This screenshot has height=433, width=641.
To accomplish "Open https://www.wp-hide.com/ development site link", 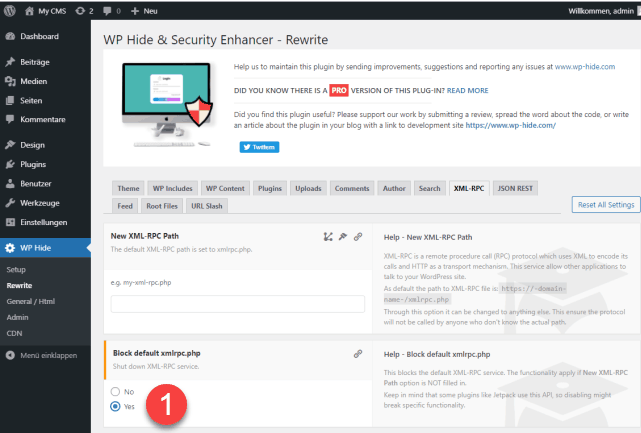I will click(x=511, y=126).
